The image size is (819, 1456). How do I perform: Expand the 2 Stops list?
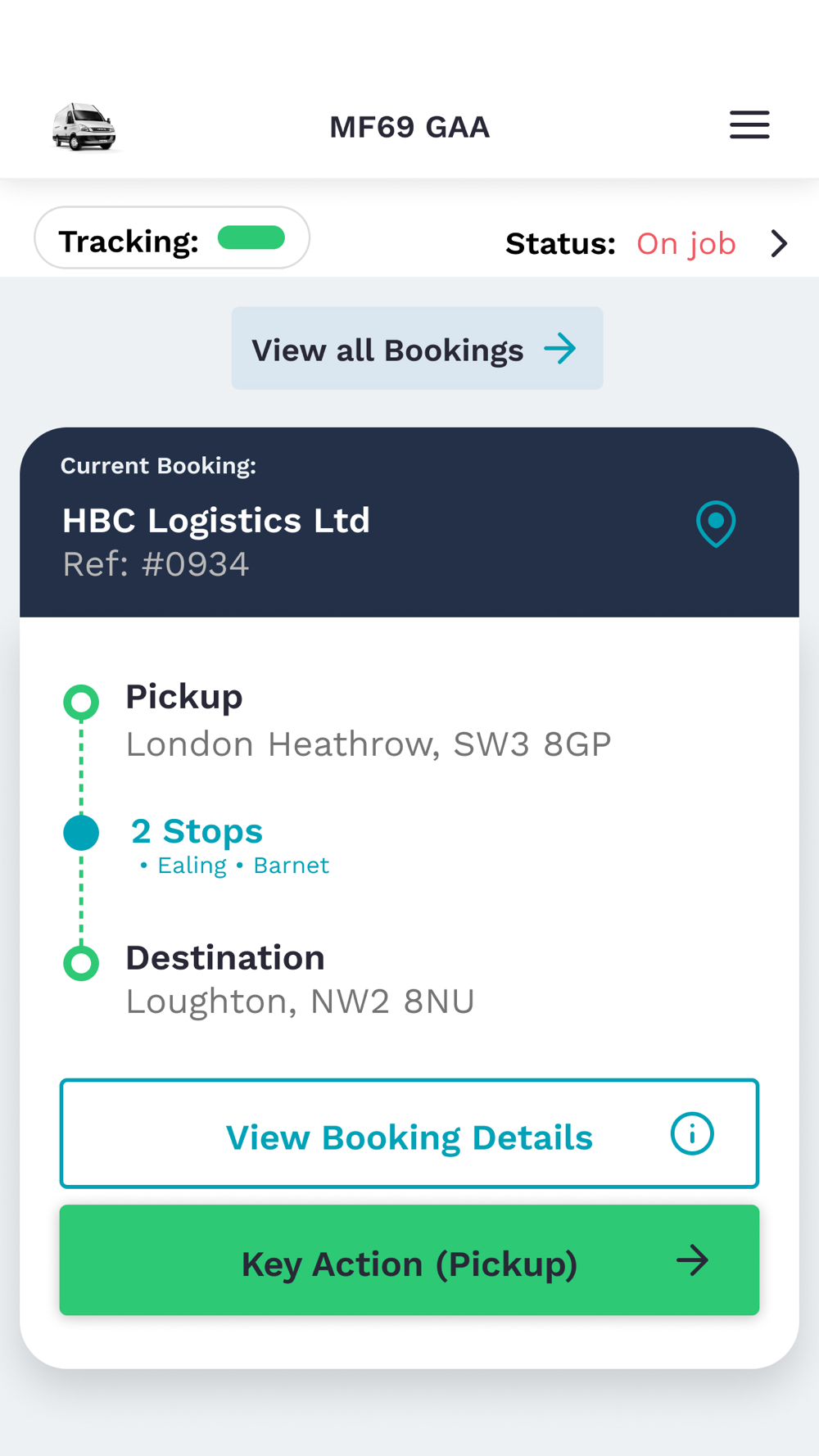(x=197, y=831)
